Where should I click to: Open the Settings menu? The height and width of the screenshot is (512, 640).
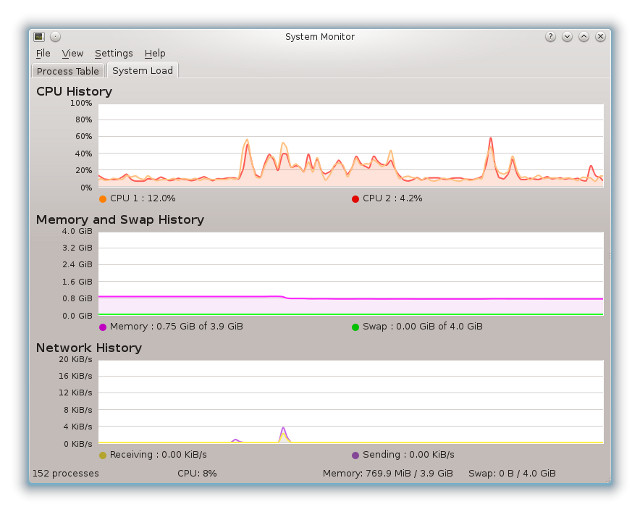[x=114, y=54]
